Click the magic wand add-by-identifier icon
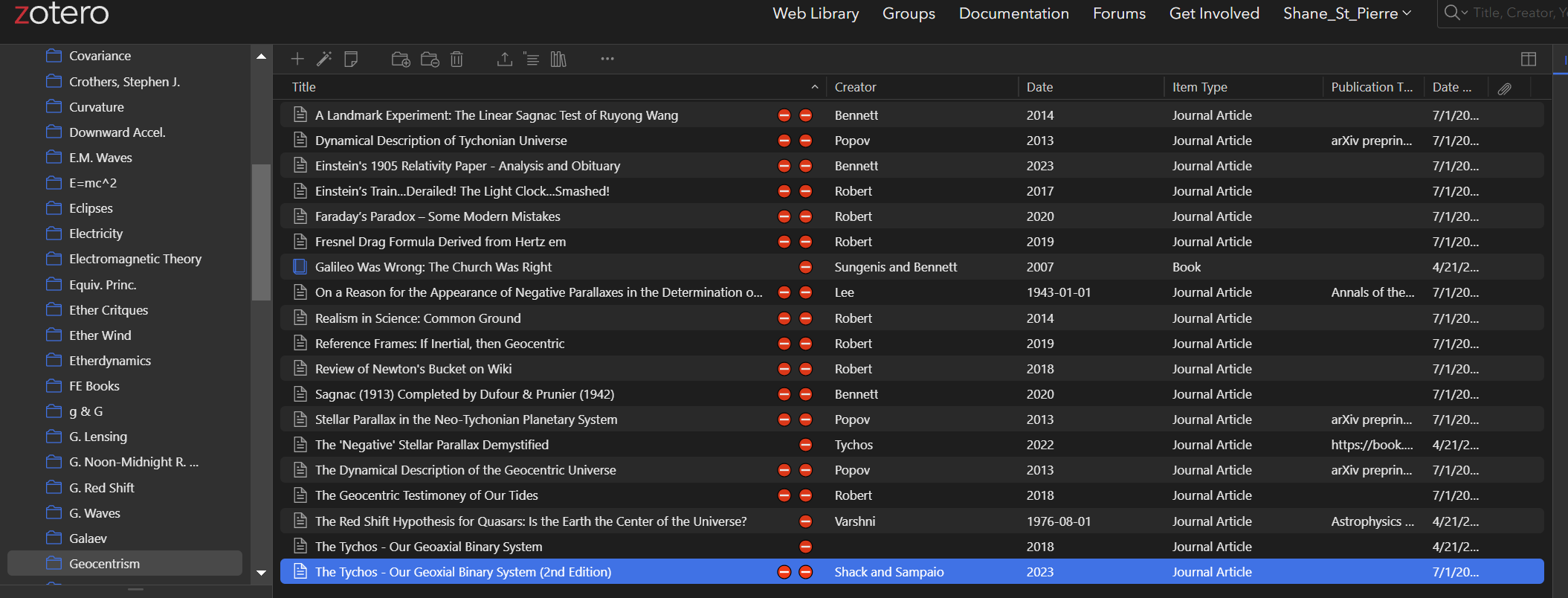 tap(324, 59)
